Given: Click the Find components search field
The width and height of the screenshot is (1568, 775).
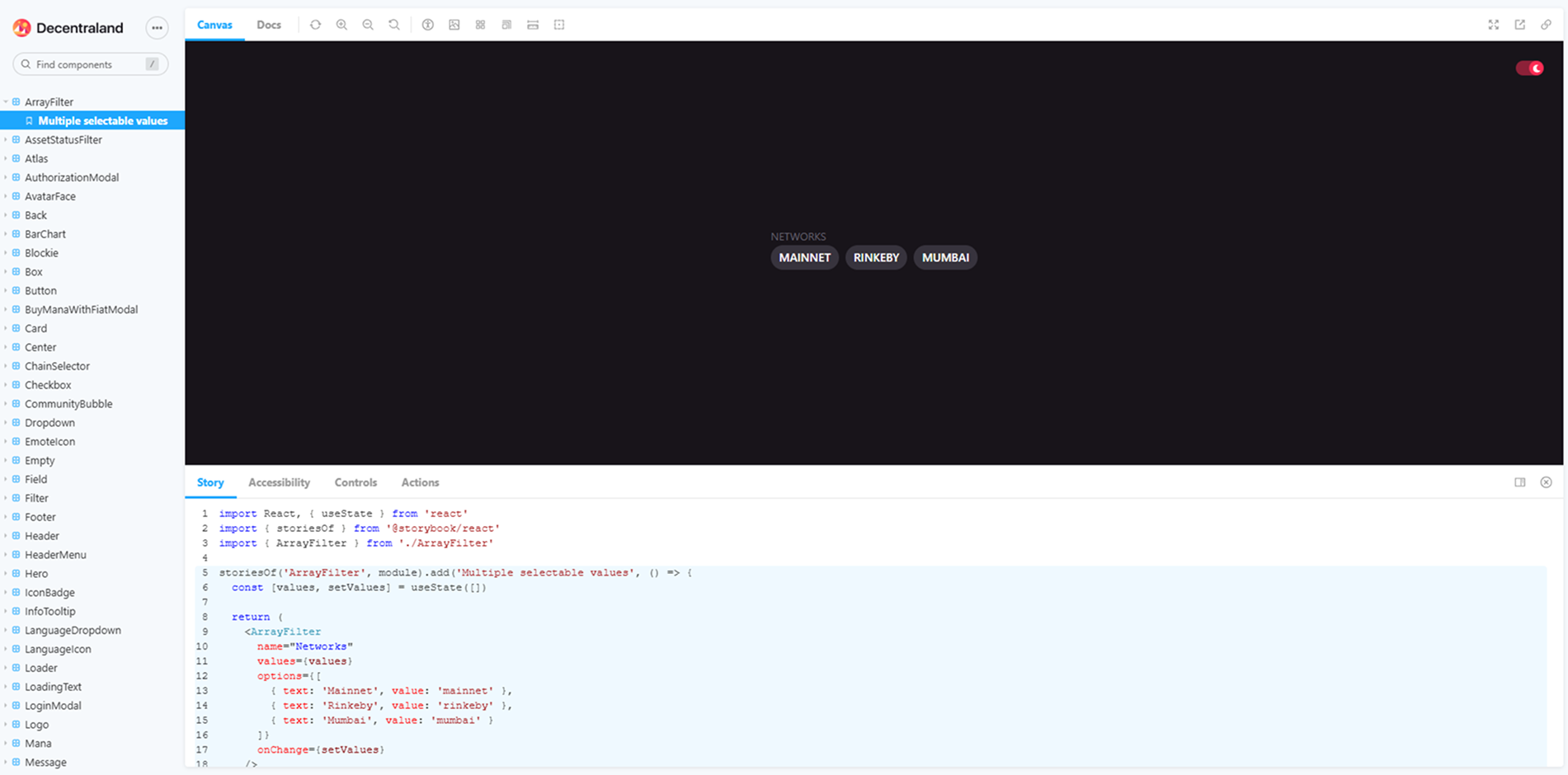Looking at the screenshot, I should click(91, 64).
